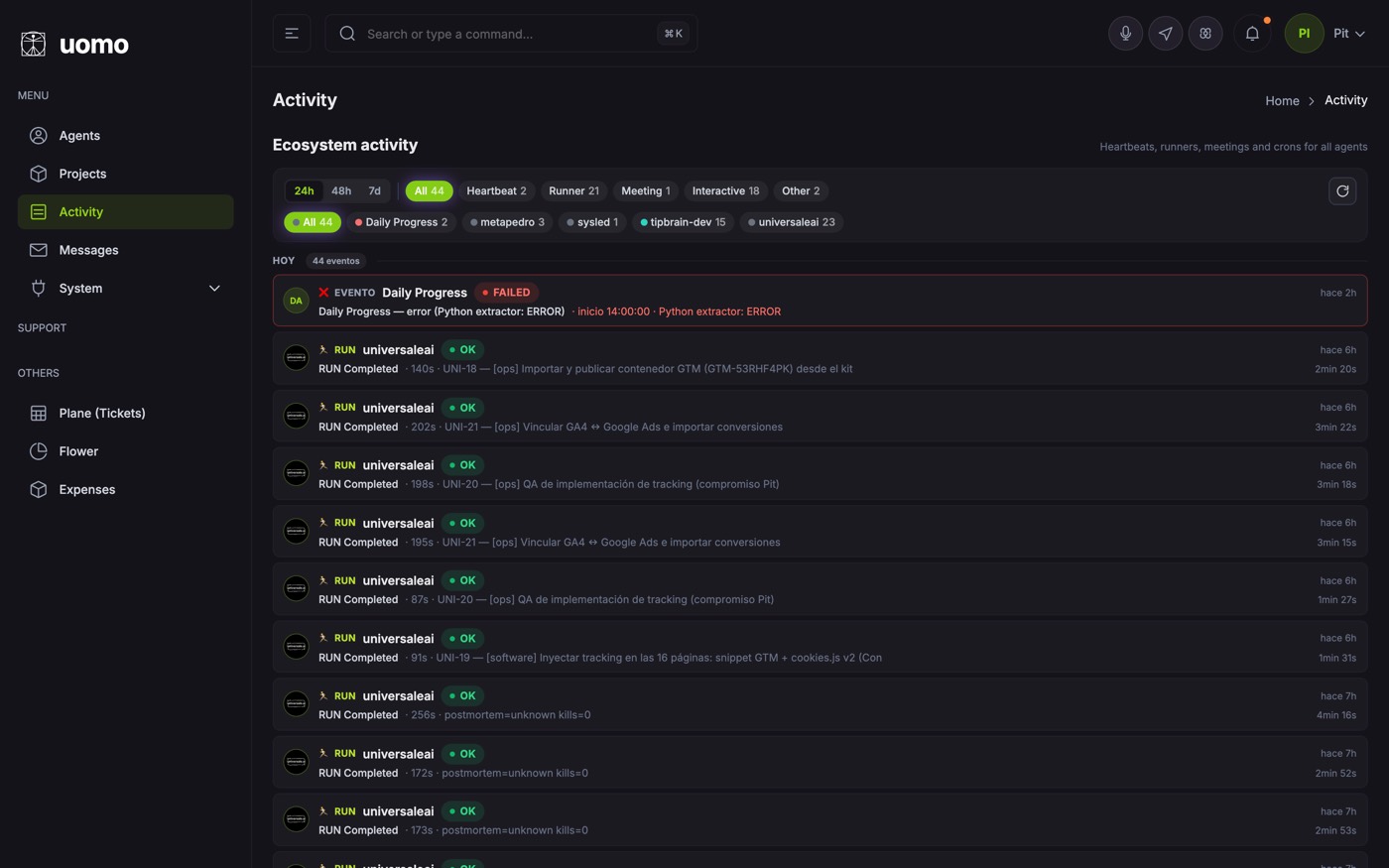1389x868 pixels.
Task: Click the Plane (Tickets) grid icon
Action: pos(38,413)
